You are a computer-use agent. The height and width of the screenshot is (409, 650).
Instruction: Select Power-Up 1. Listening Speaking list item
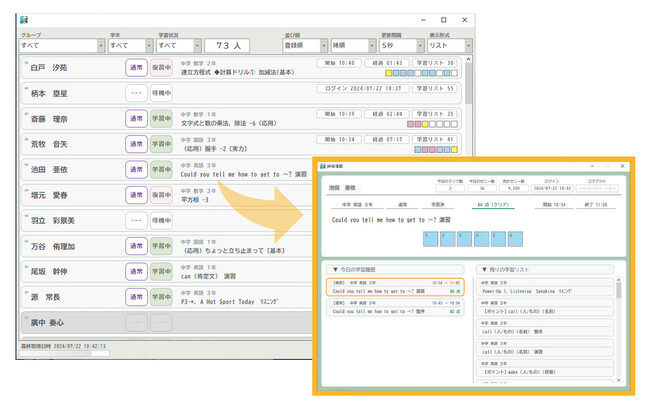click(x=545, y=287)
